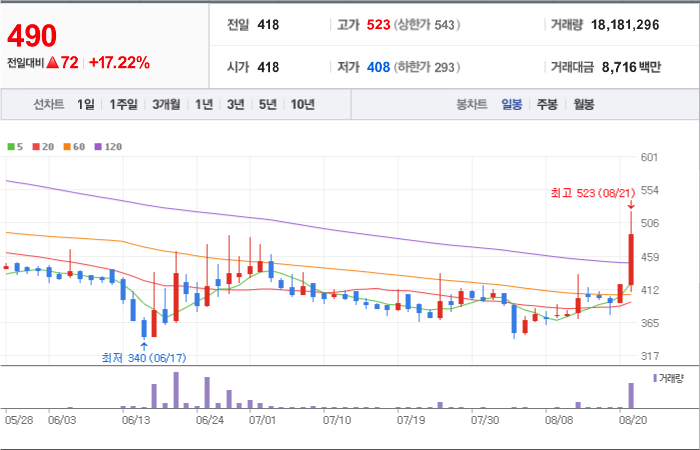Viewport: 700px width, 450px height.
Task: Click the purple 120-day moving average legend
Action: click(108, 147)
